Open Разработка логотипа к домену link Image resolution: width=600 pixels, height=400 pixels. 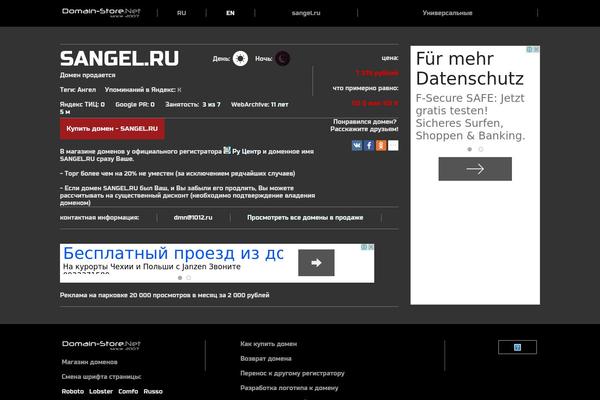click(289, 388)
